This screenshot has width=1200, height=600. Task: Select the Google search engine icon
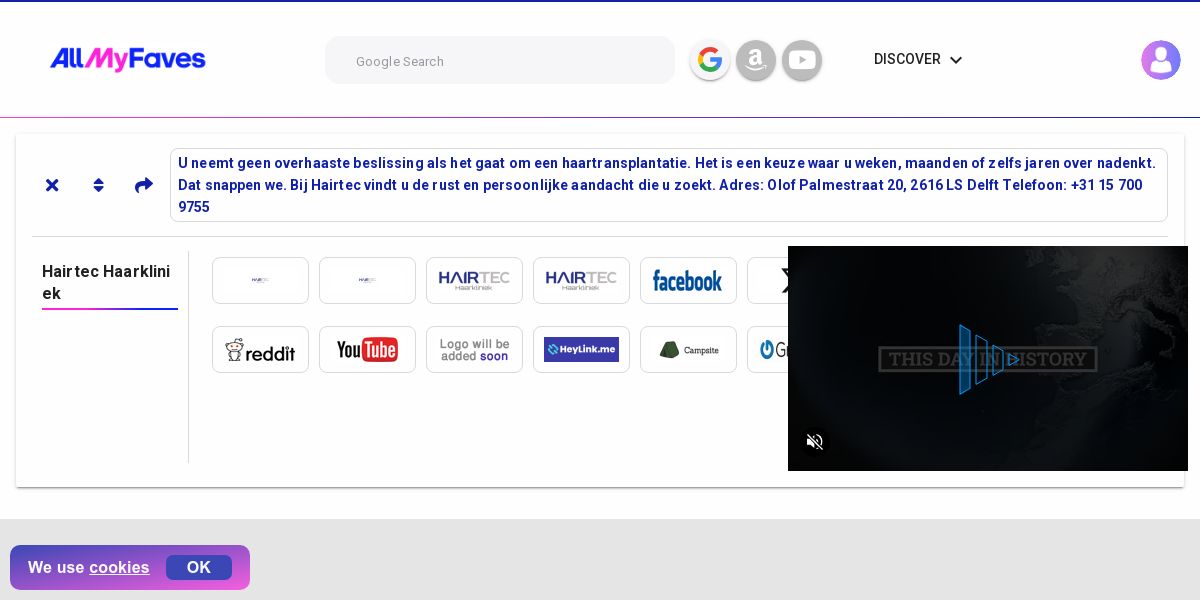click(x=710, y=60)
